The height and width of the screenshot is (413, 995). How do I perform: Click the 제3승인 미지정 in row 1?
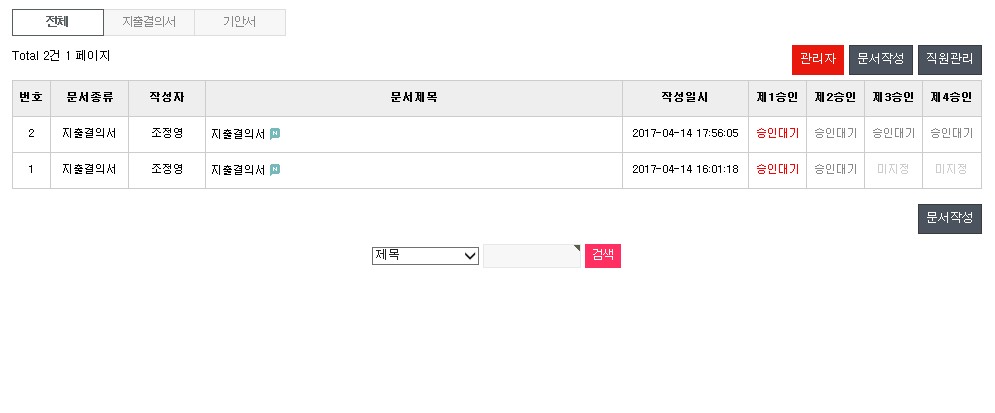[893, 169]
